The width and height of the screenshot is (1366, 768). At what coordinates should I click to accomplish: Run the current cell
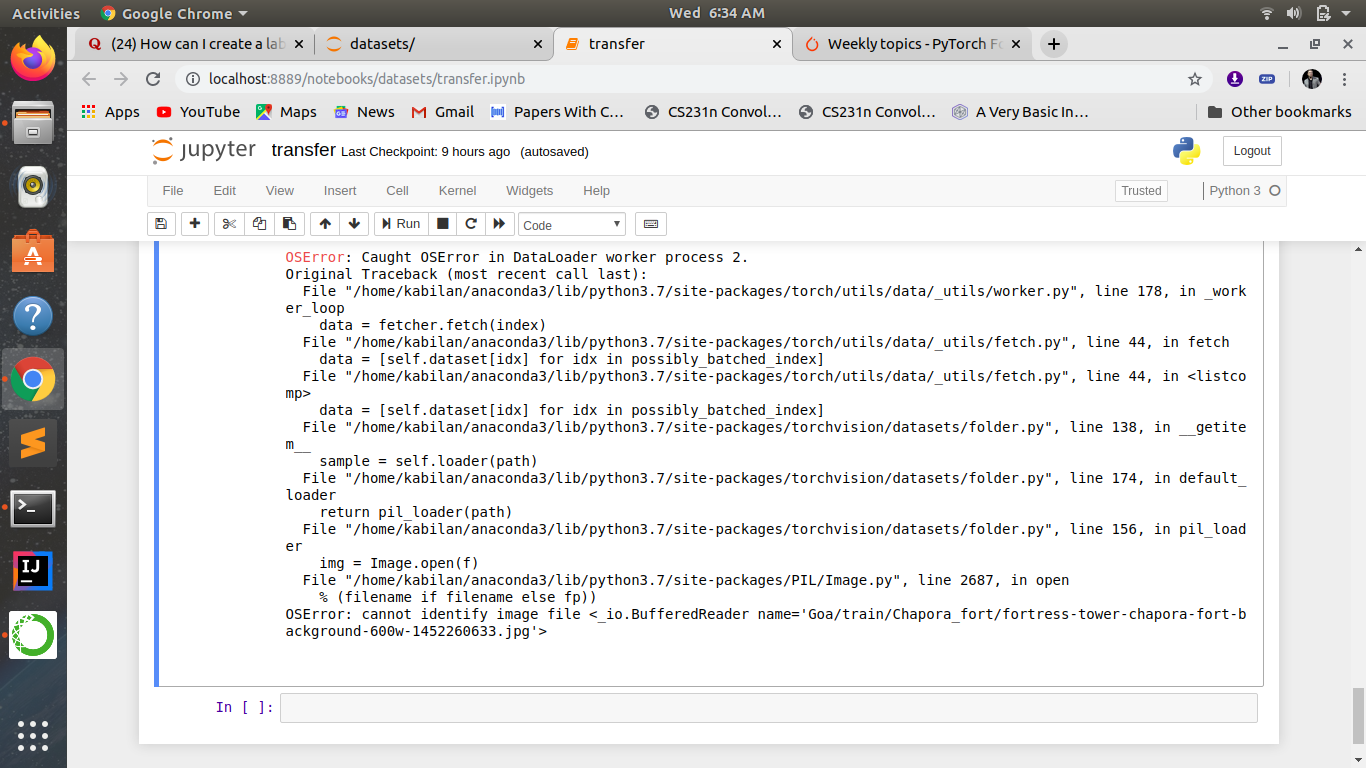(x=400, y=224)
